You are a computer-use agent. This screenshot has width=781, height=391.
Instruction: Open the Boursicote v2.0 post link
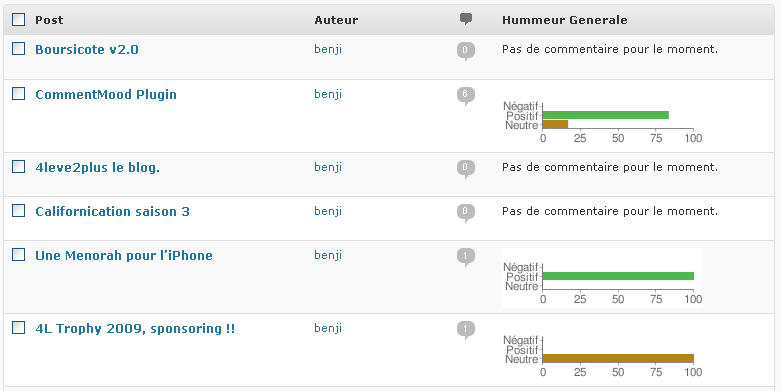(87, 50)
